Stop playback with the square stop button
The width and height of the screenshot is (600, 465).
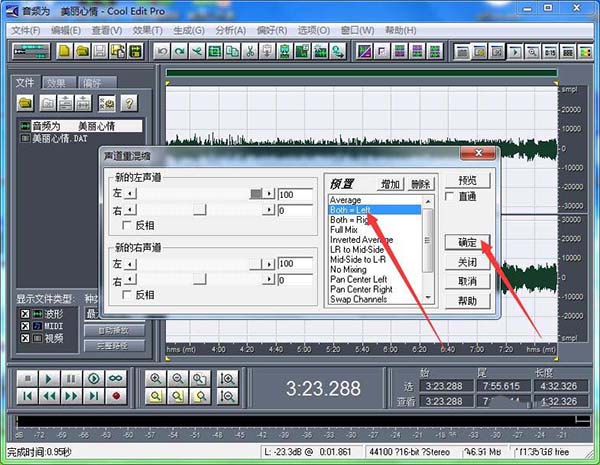(x=28, y=379)
